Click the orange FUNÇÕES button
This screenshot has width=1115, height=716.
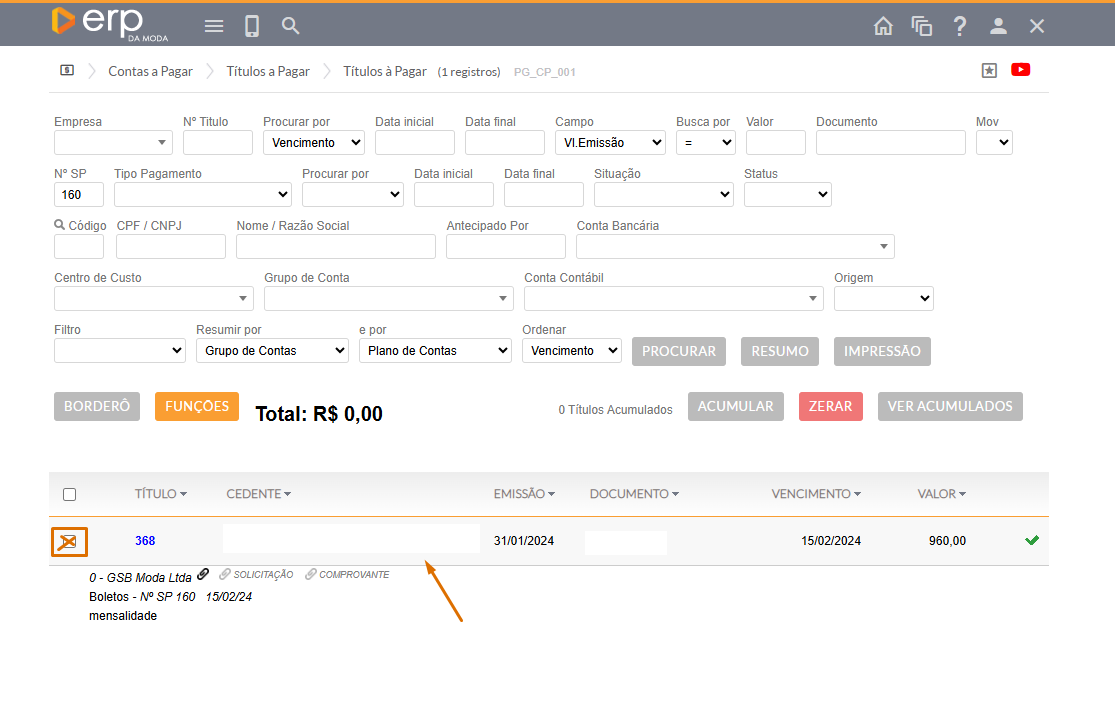click(197, 406)
